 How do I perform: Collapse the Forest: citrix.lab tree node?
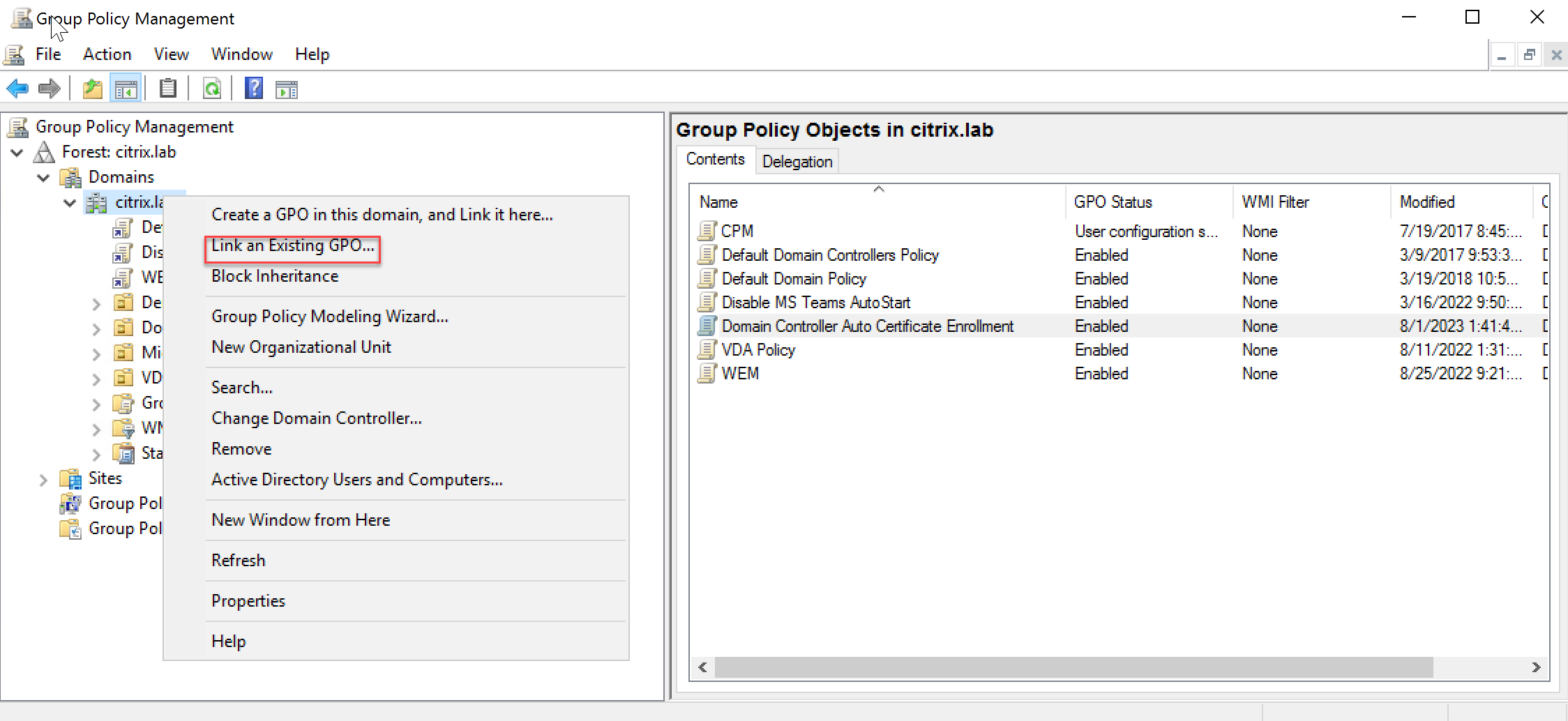point(17,153)
